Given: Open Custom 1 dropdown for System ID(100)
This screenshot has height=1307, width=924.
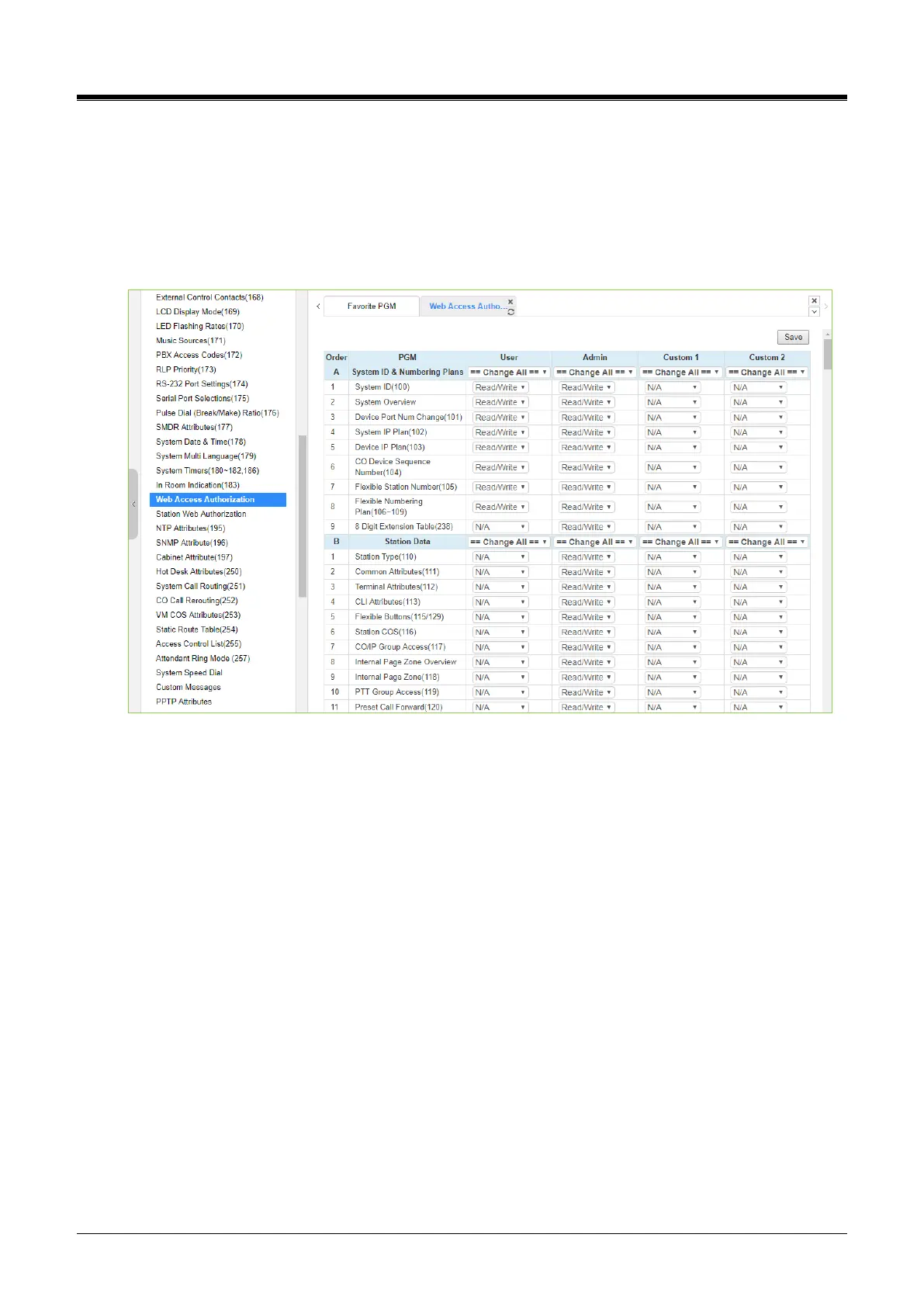Looking at the screenshot, I should 673,387.
